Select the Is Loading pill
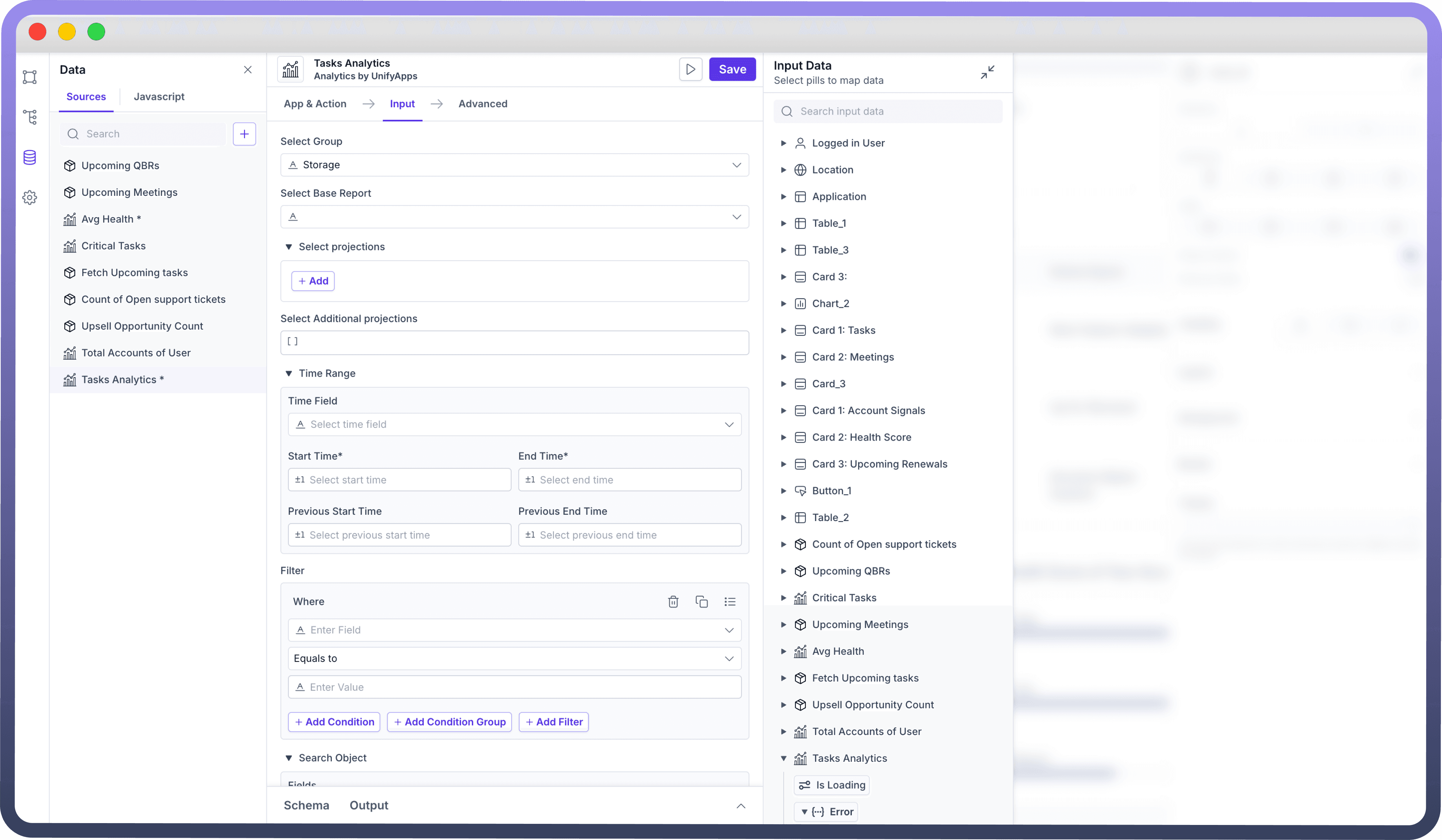 (832, 785)
